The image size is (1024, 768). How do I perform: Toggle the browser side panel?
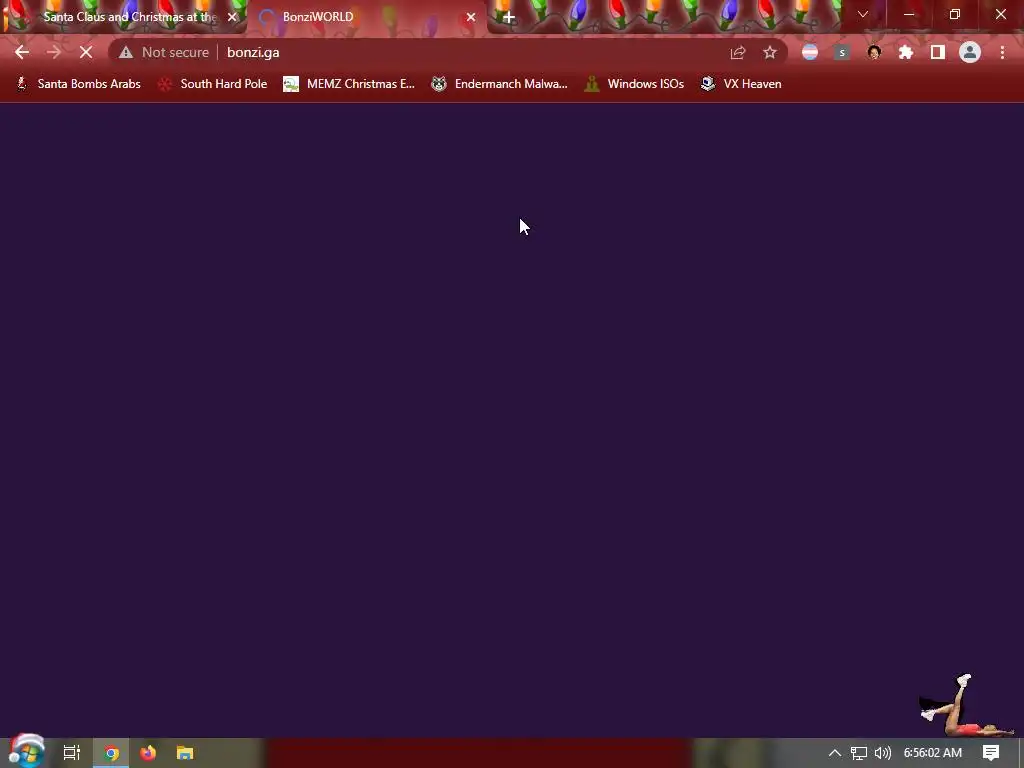pyautogui.click(x=938, y=52)
